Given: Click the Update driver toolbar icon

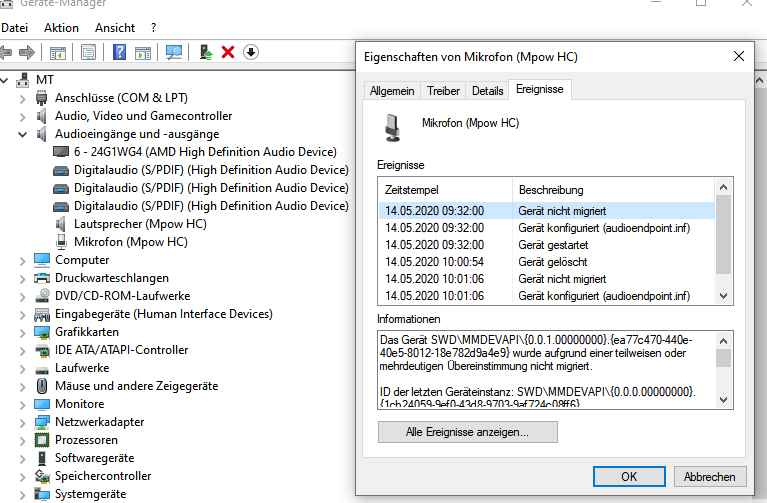Looking at the screenshot, I should coord(206,52).
